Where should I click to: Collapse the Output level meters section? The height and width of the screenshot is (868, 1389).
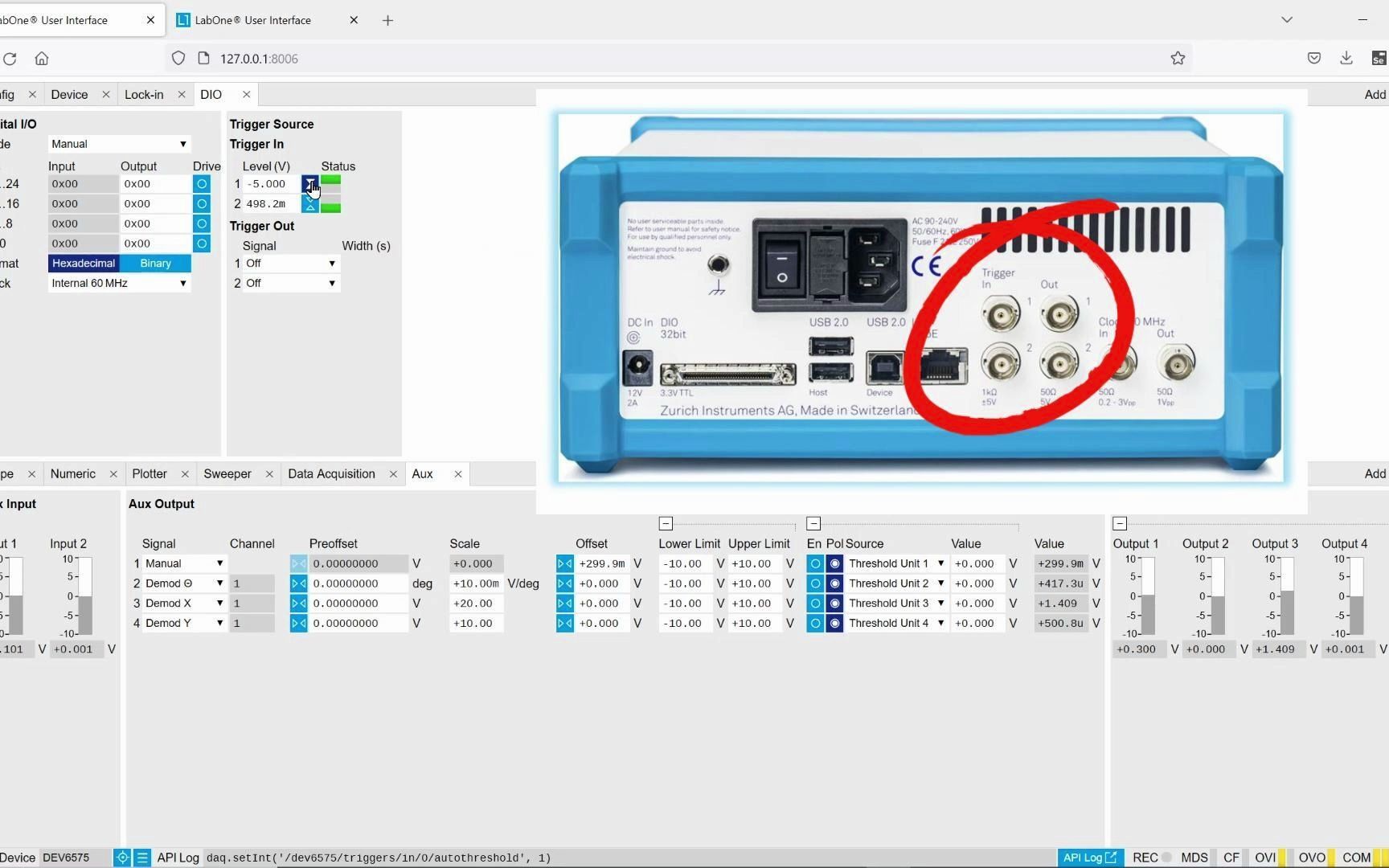click(1120, 524)
